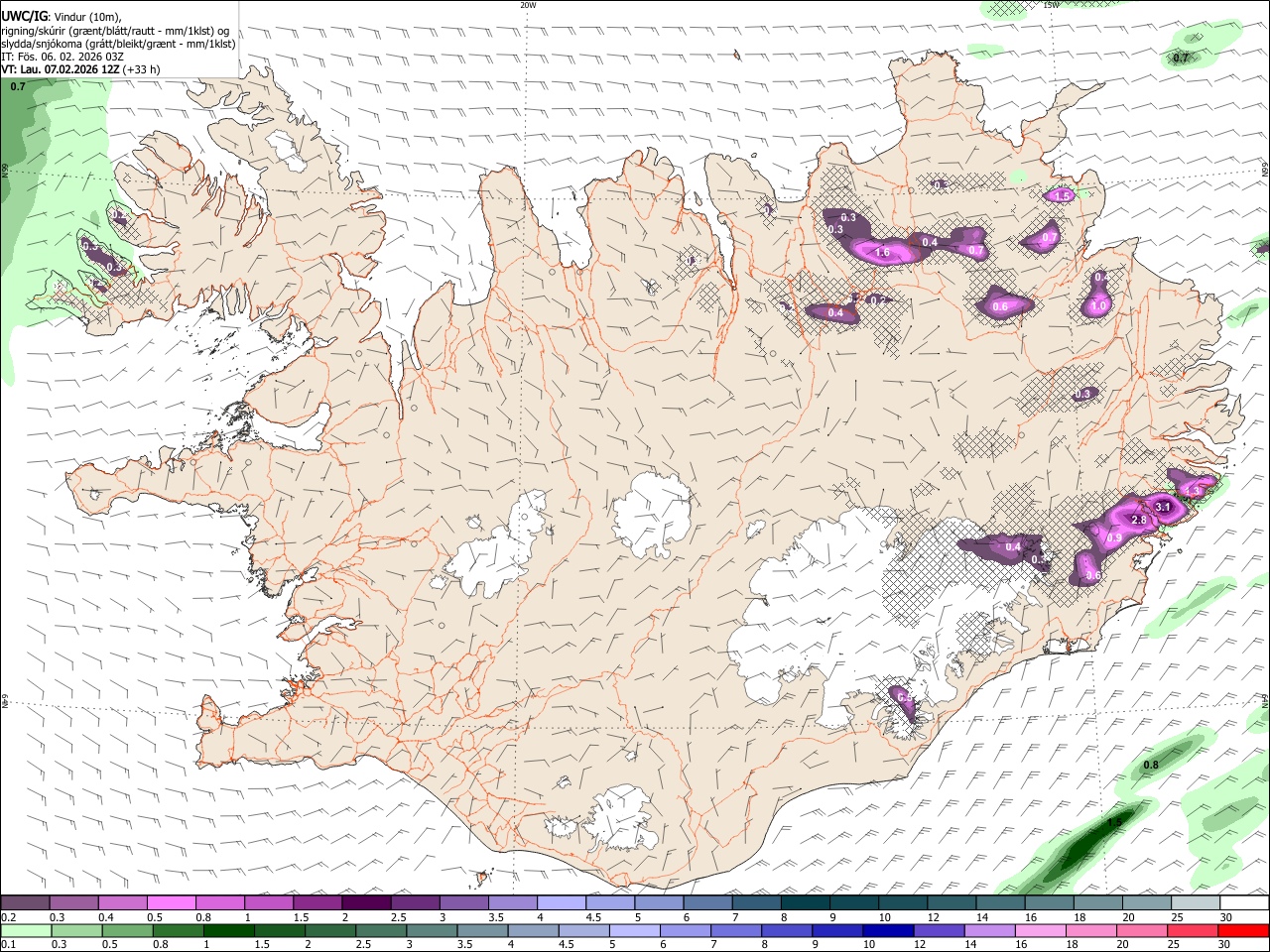Click the lavender lower swatch labelled 14

coord(988,930)
